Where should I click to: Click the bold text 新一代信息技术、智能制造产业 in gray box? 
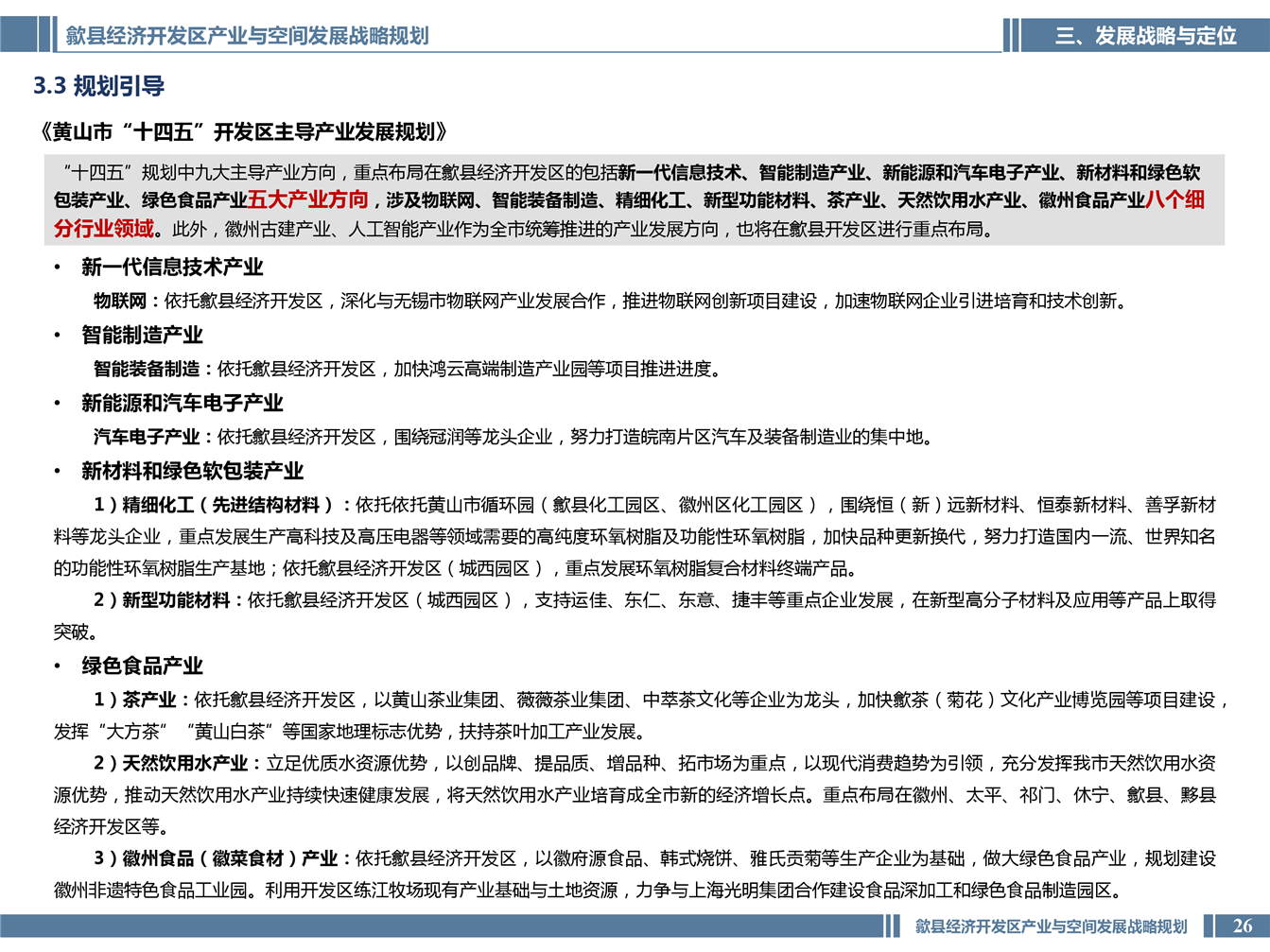click(742, 172)
